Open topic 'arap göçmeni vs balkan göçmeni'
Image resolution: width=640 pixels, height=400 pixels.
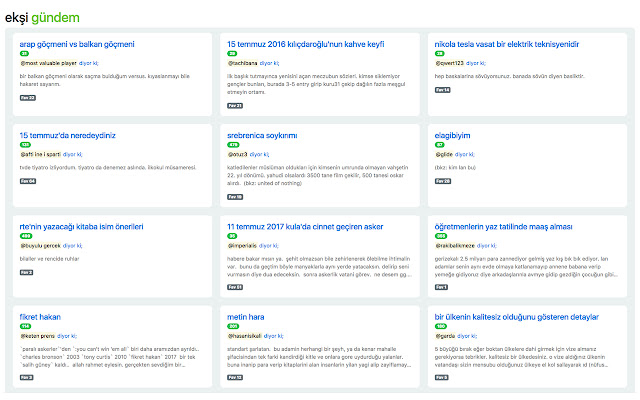click(77, 44)
